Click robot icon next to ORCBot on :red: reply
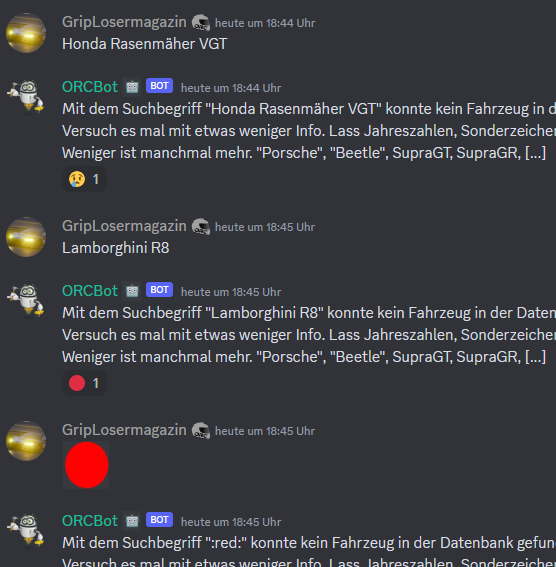This screenshot has height=567, width=556. coord(132,521)
